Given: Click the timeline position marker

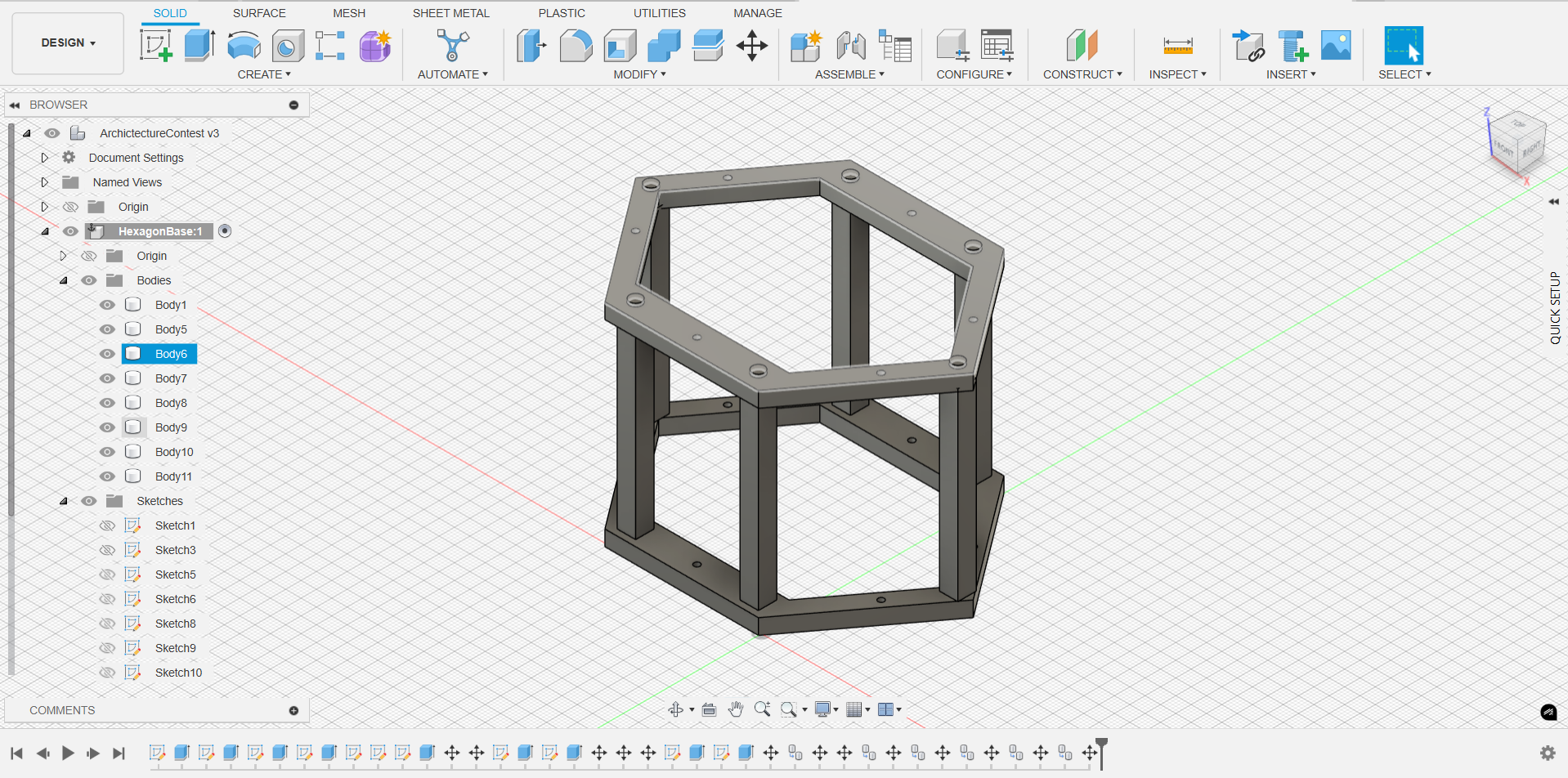Looking at the screenshot, I should coord(1101,753).
